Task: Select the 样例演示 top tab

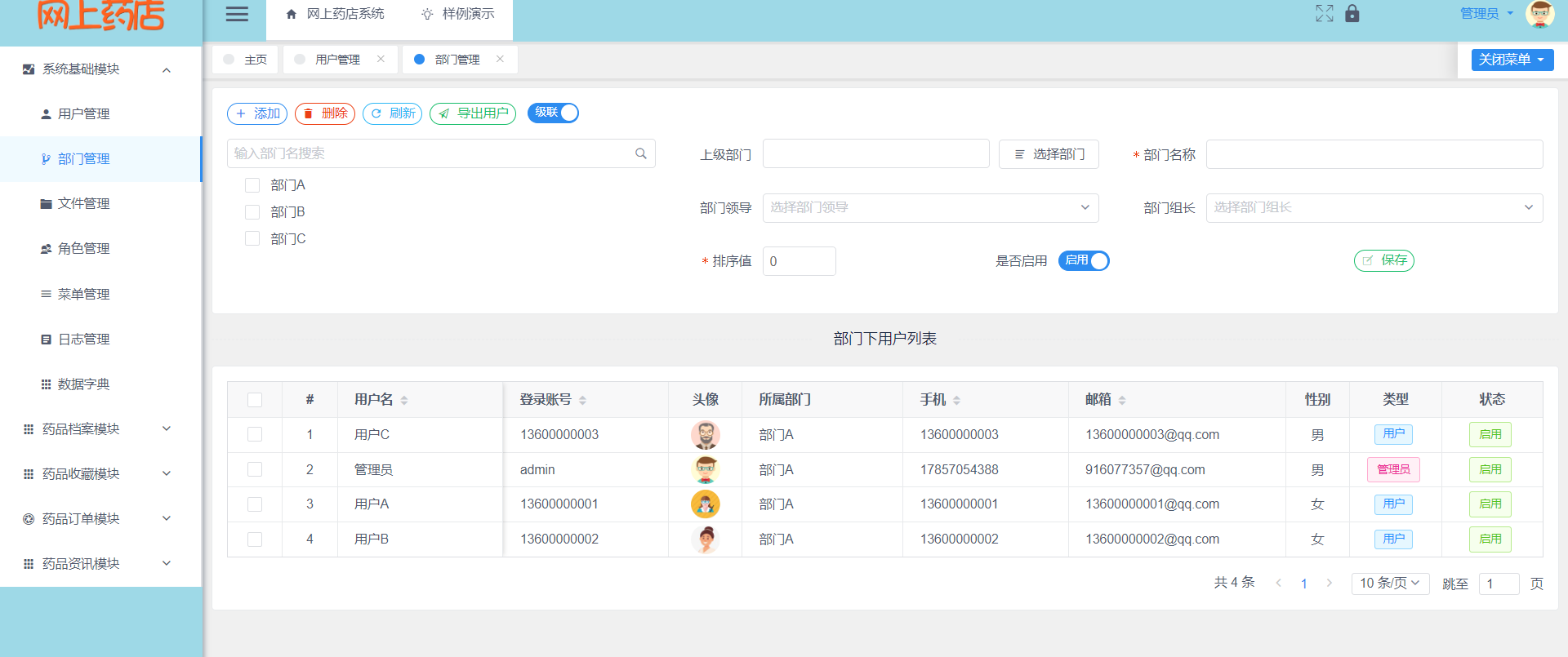Action: click(457, 14)
